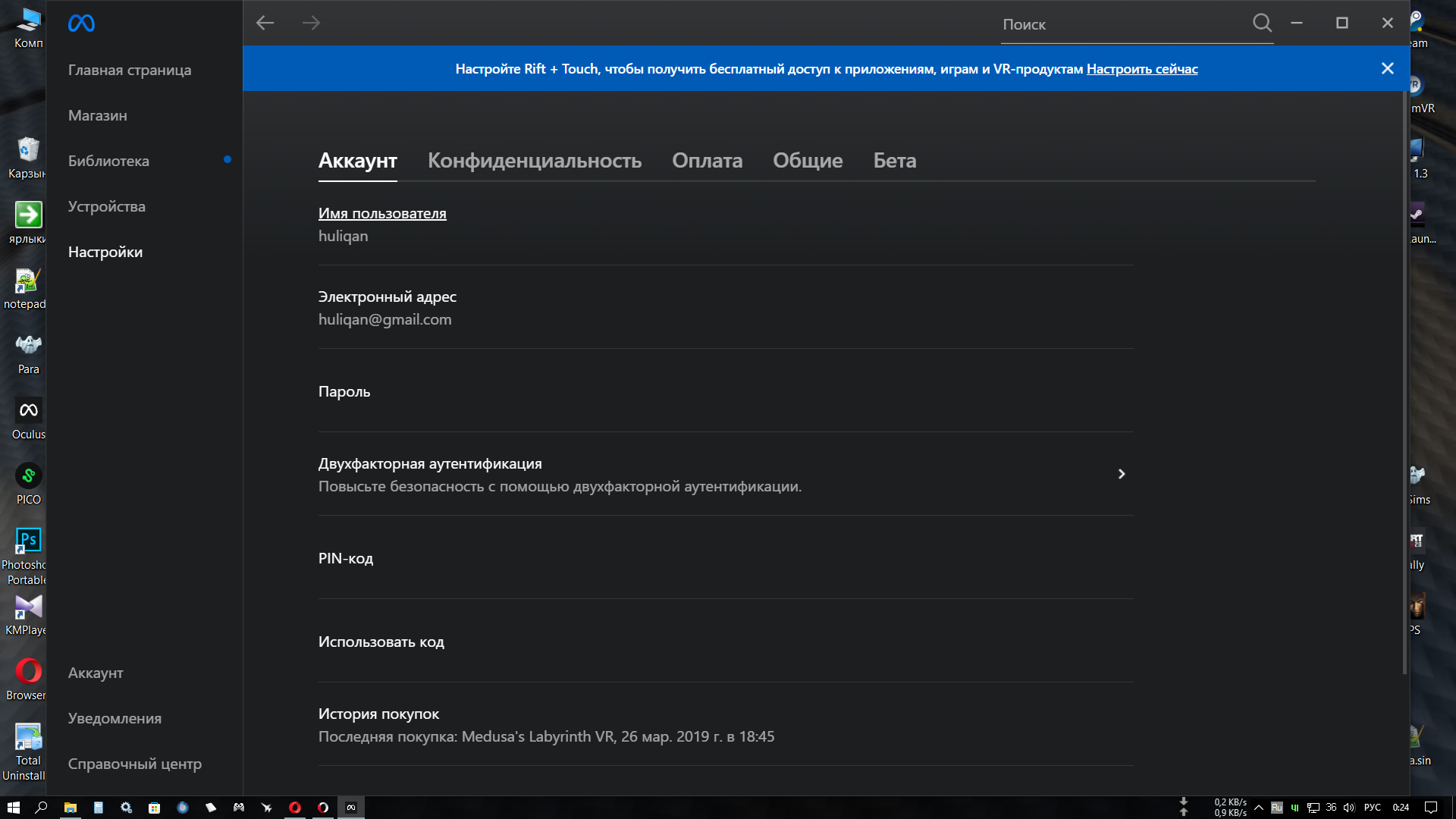Open История покупок row

(726, 724)
